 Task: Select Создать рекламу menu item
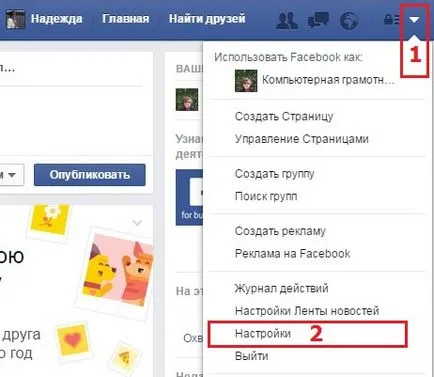click(x=280, y=231)
